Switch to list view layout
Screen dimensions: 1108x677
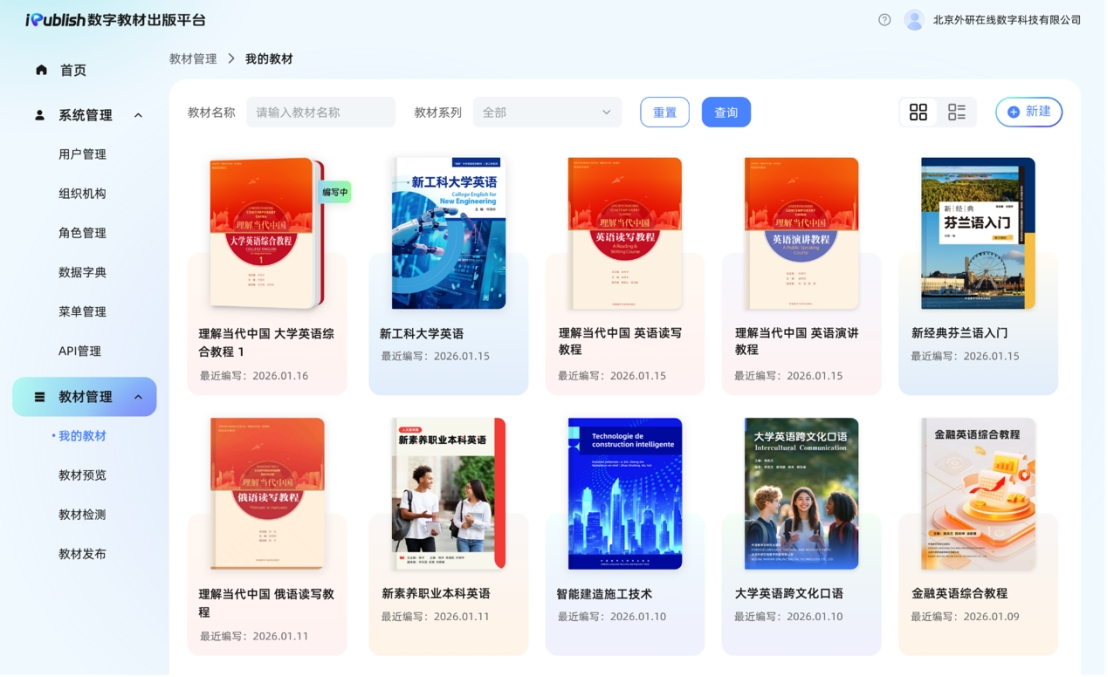957,112
